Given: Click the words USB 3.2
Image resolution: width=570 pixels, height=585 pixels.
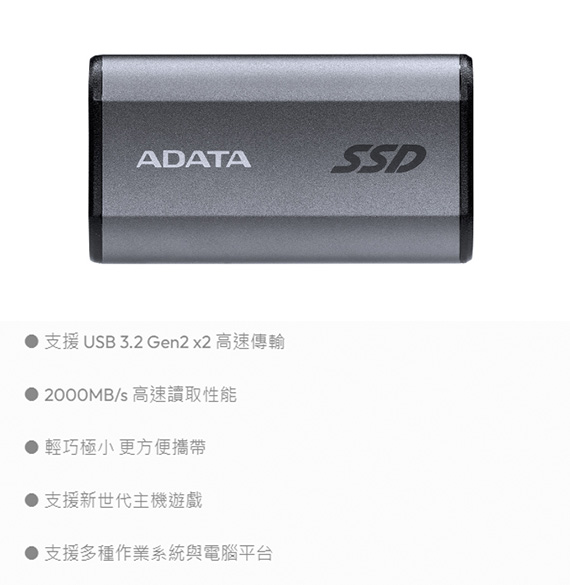Looking at the screenshot, I should [x=113, y=342].
